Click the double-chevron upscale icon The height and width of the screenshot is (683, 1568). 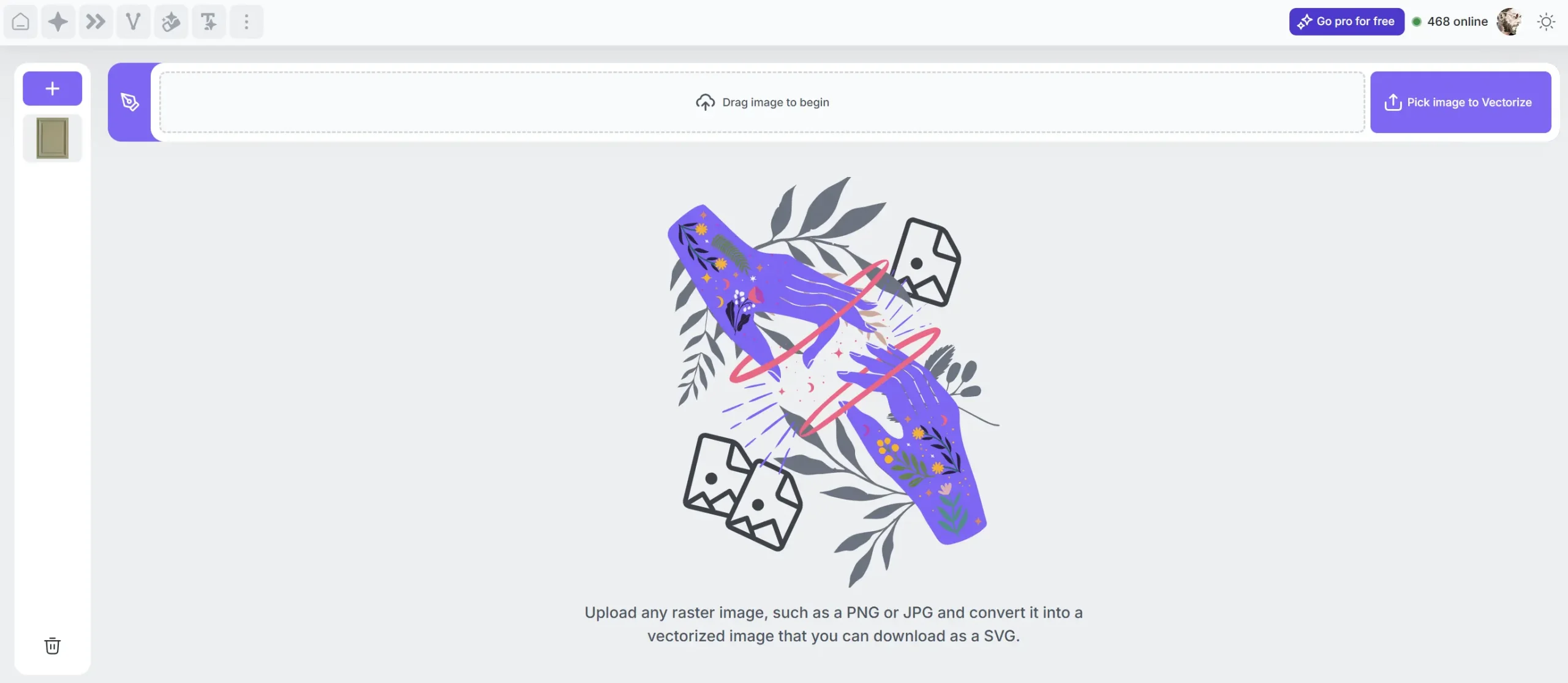point(96,21)
